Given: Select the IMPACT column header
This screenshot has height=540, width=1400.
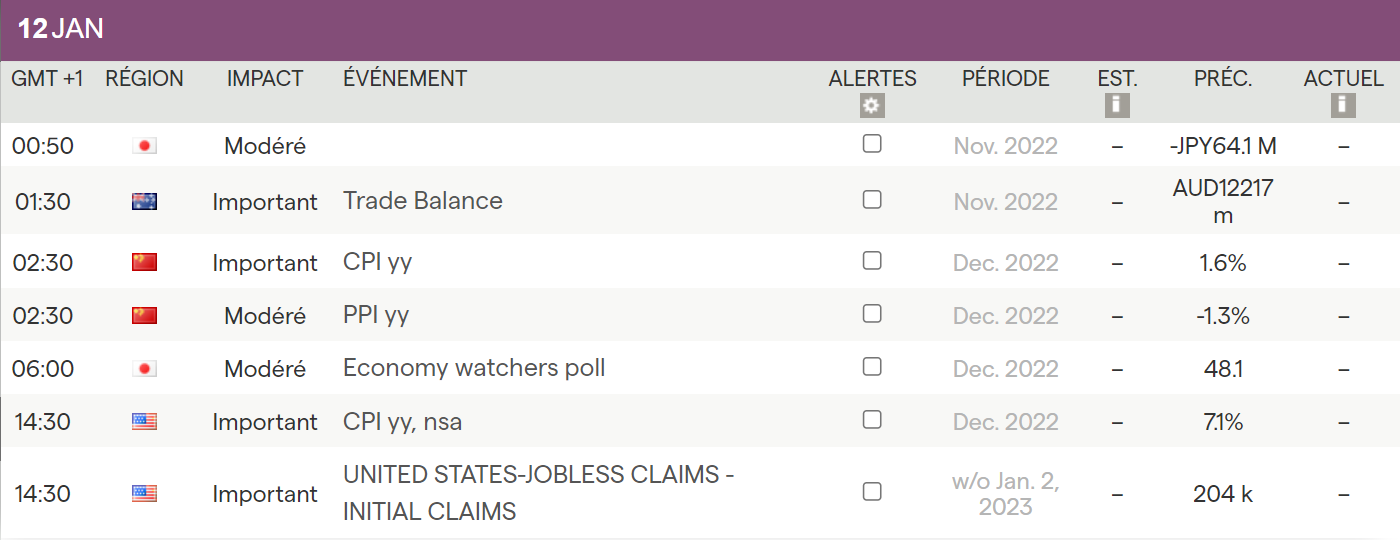Looking at the screenshot, I should 265,79.
